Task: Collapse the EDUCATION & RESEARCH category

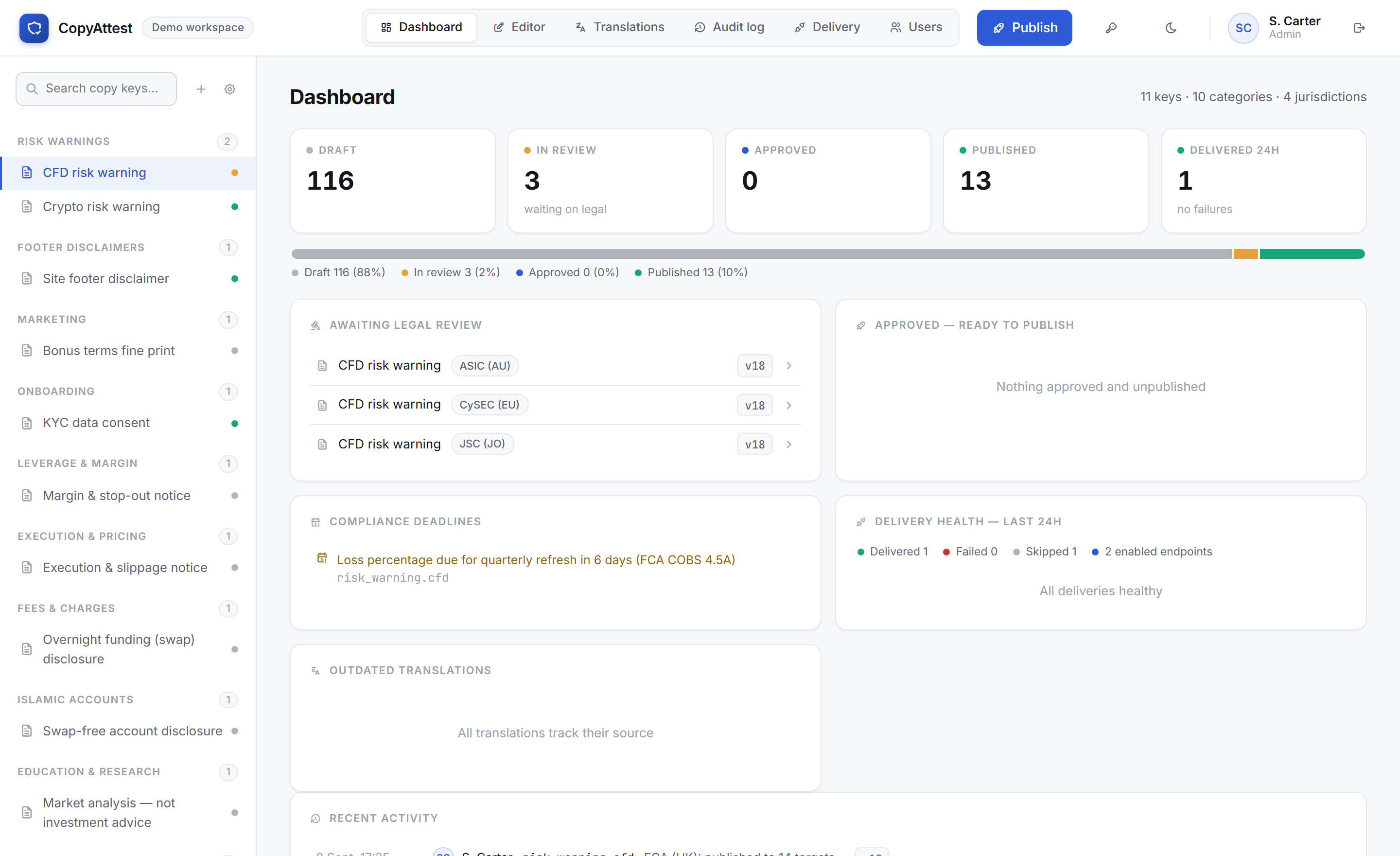Action: 127,772
